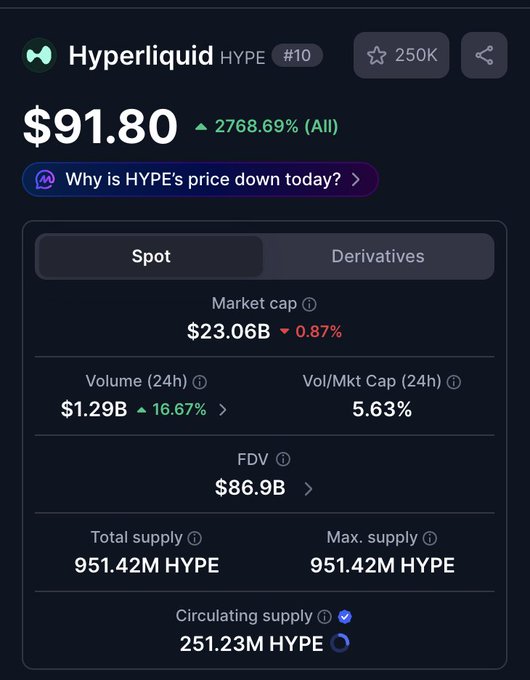
Task: Show Vol/Mkt Cap (24h) info icon
Action: pyautogui.click(x=454, y=382)
